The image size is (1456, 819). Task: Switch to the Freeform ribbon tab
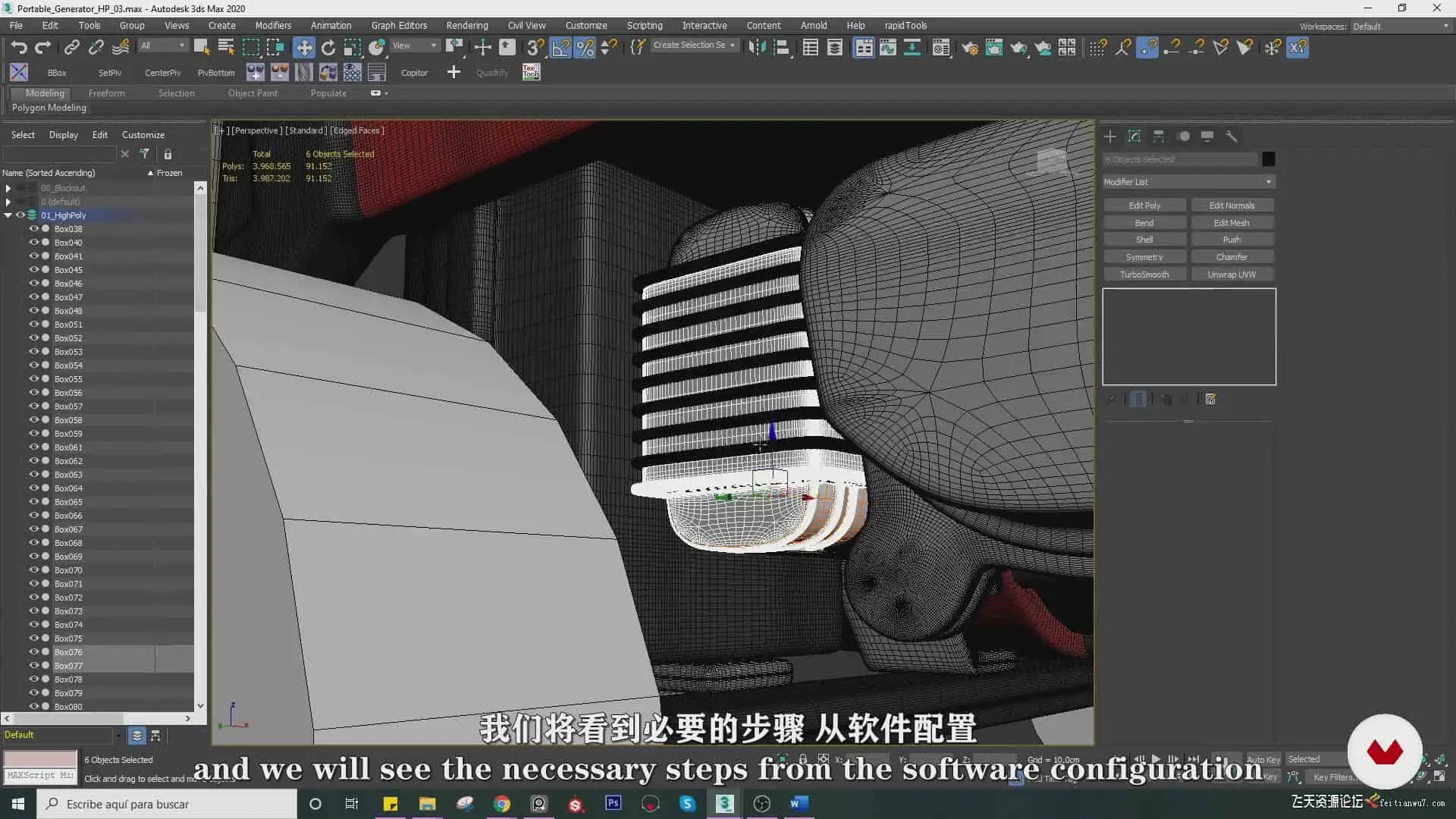click(x=106, y=93)
